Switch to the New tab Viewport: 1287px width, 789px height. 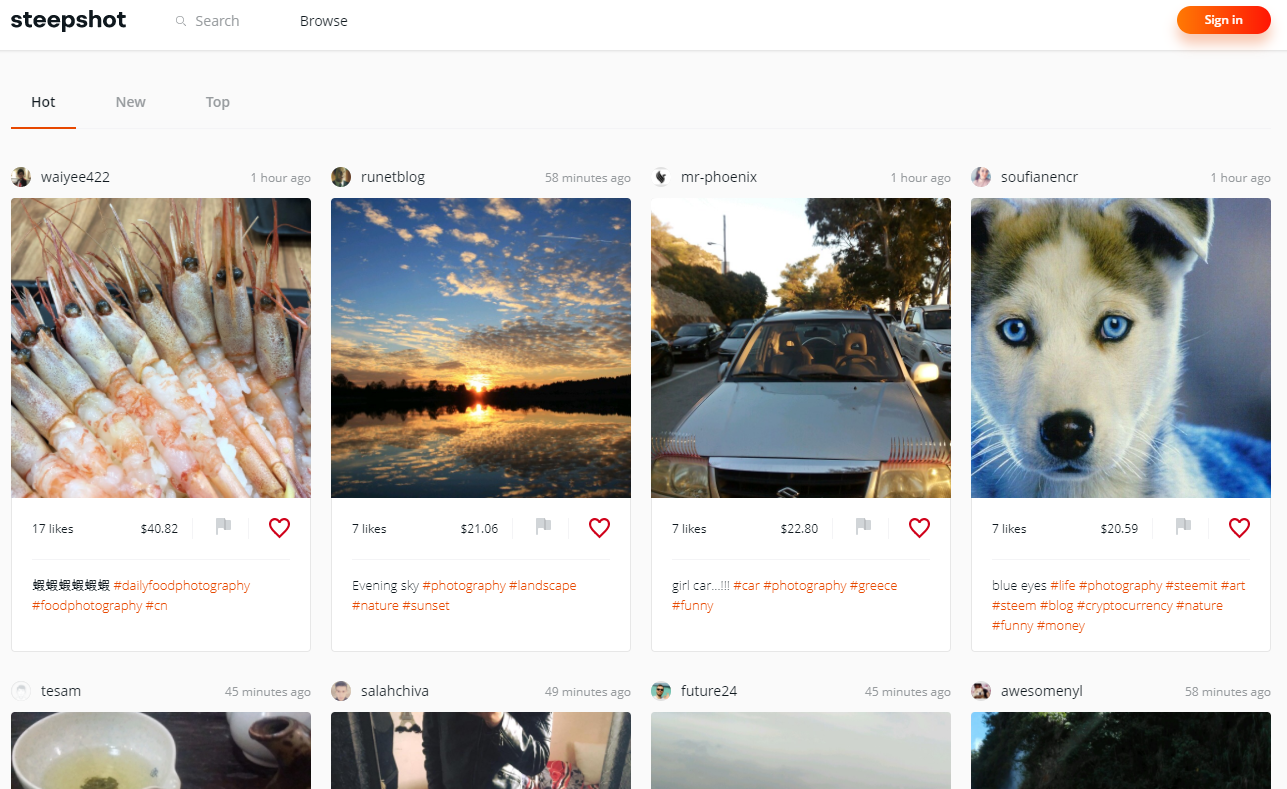point(130,102)
